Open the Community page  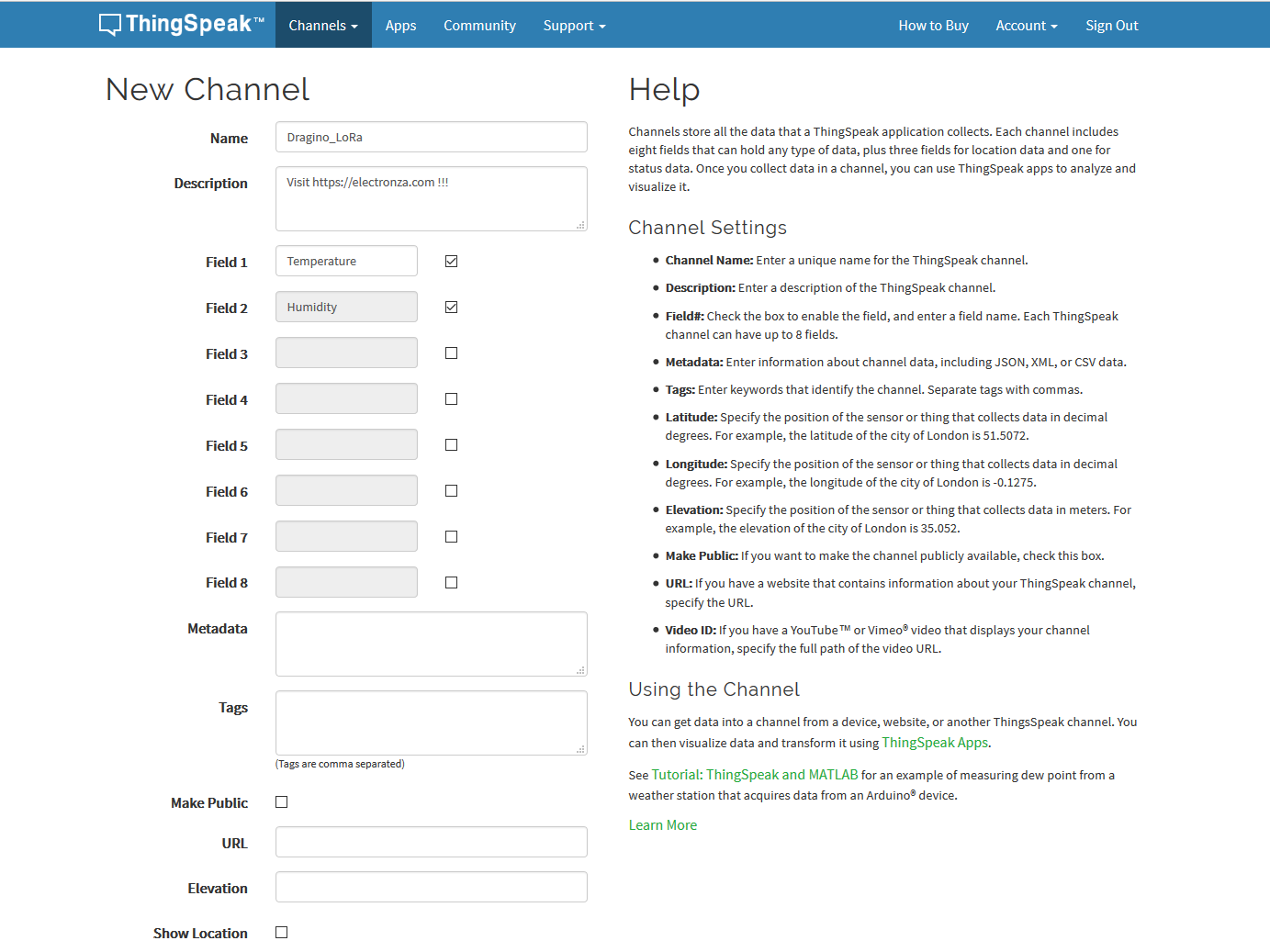pyautogui.click(x=479, y=25)
